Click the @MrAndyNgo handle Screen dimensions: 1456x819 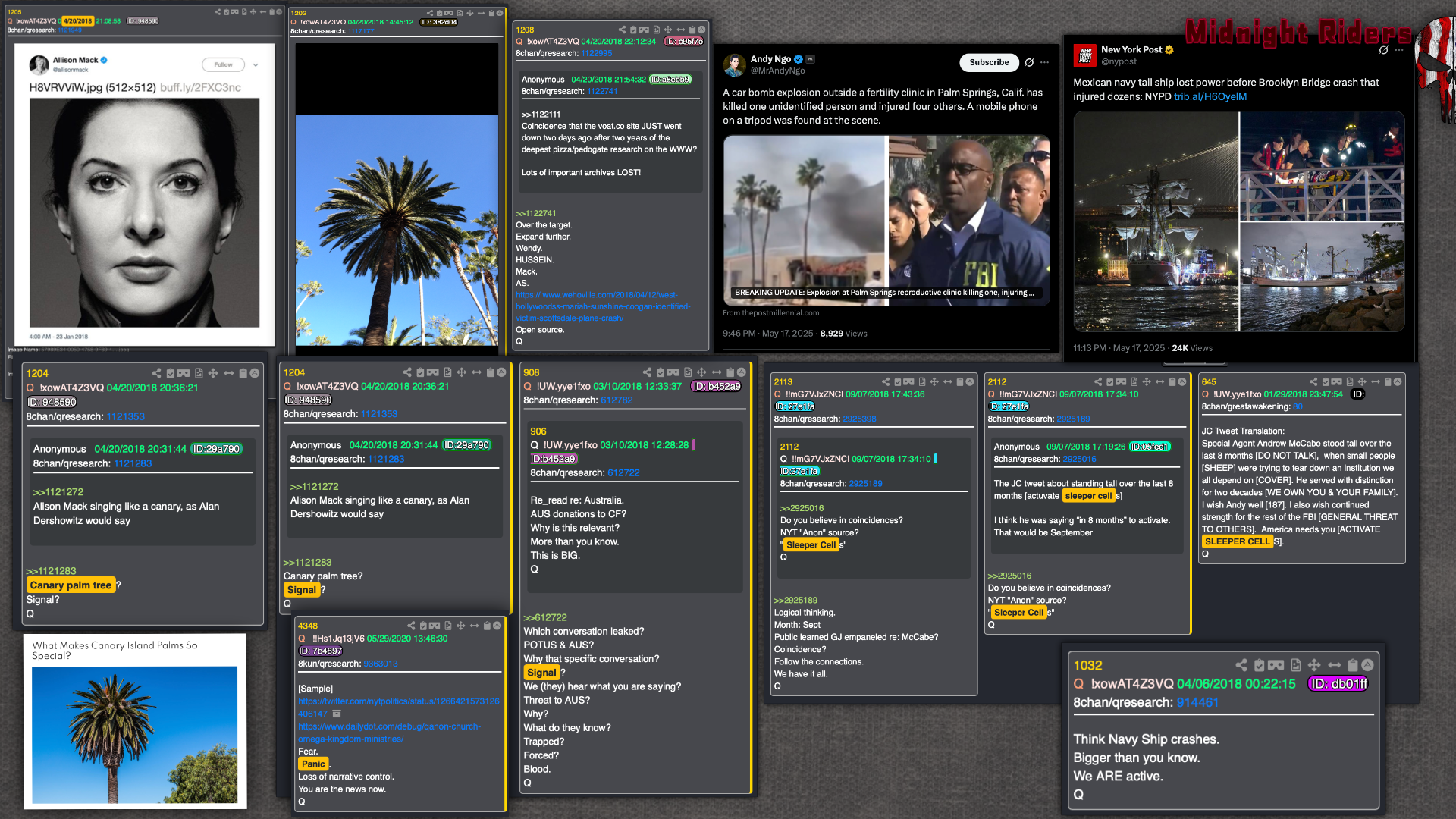point(777,71)
